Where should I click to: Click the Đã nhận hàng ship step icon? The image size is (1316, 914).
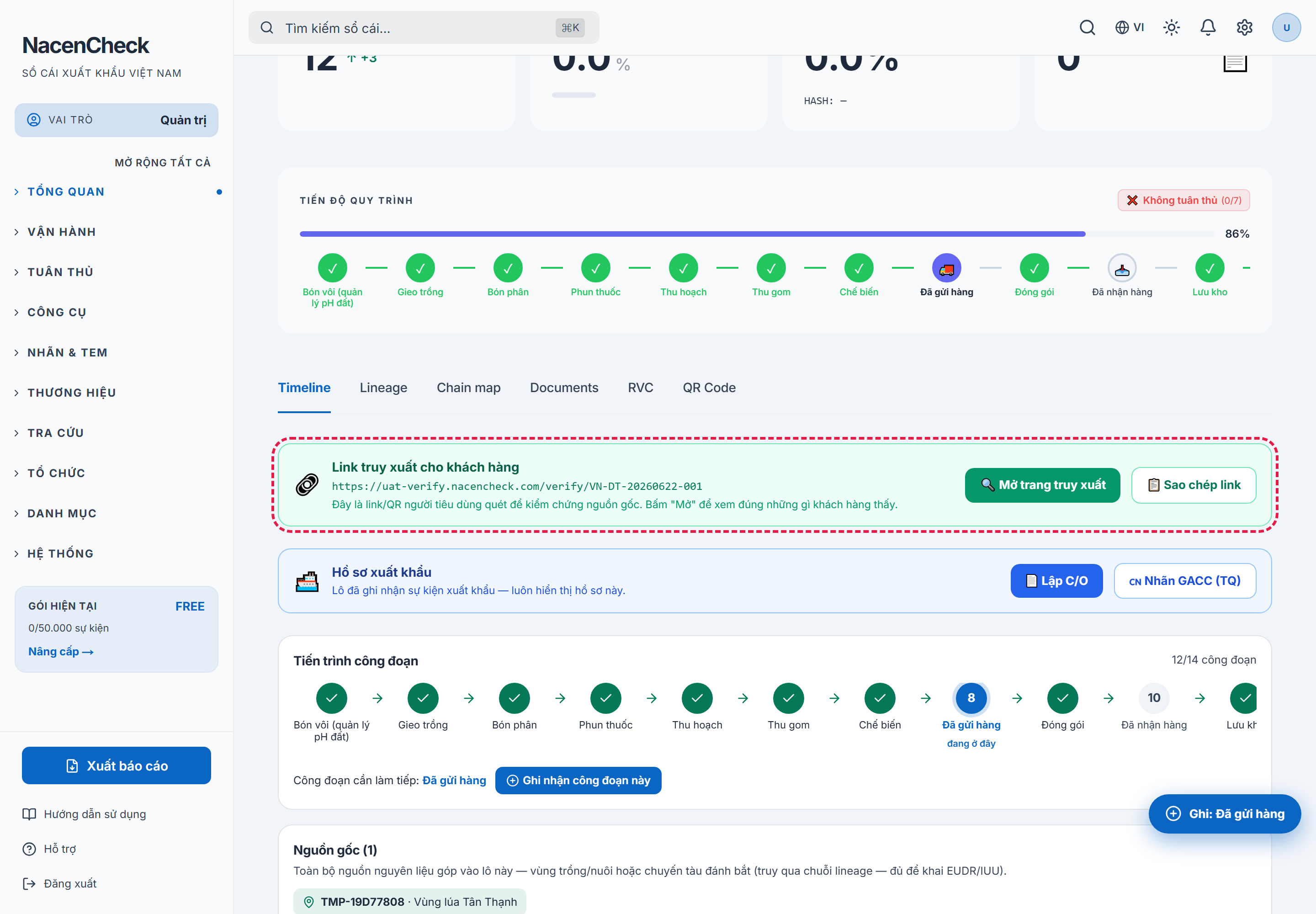[x=1121, y=268]
